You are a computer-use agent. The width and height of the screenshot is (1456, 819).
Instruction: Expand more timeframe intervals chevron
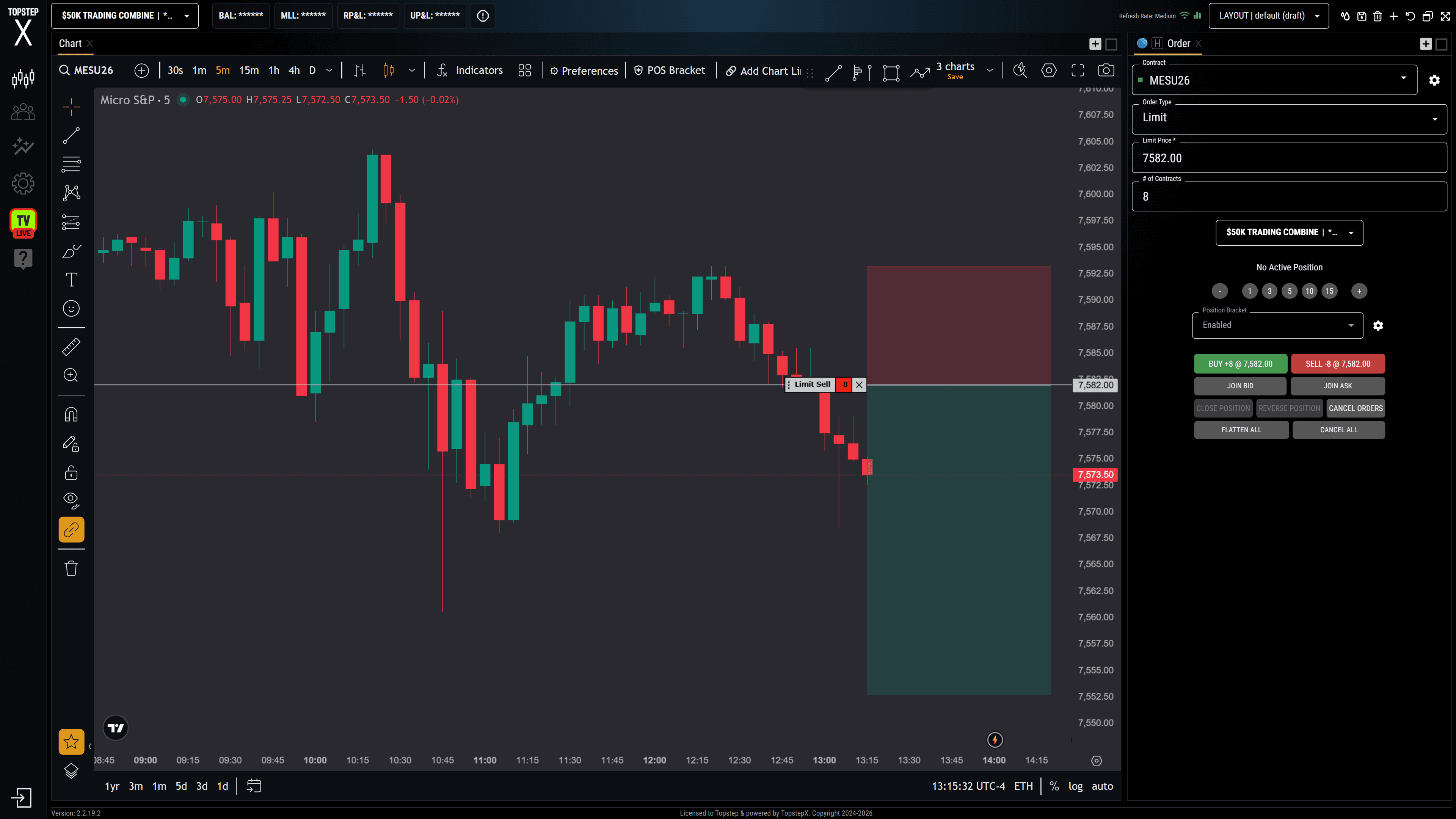(x=329, y=70)
